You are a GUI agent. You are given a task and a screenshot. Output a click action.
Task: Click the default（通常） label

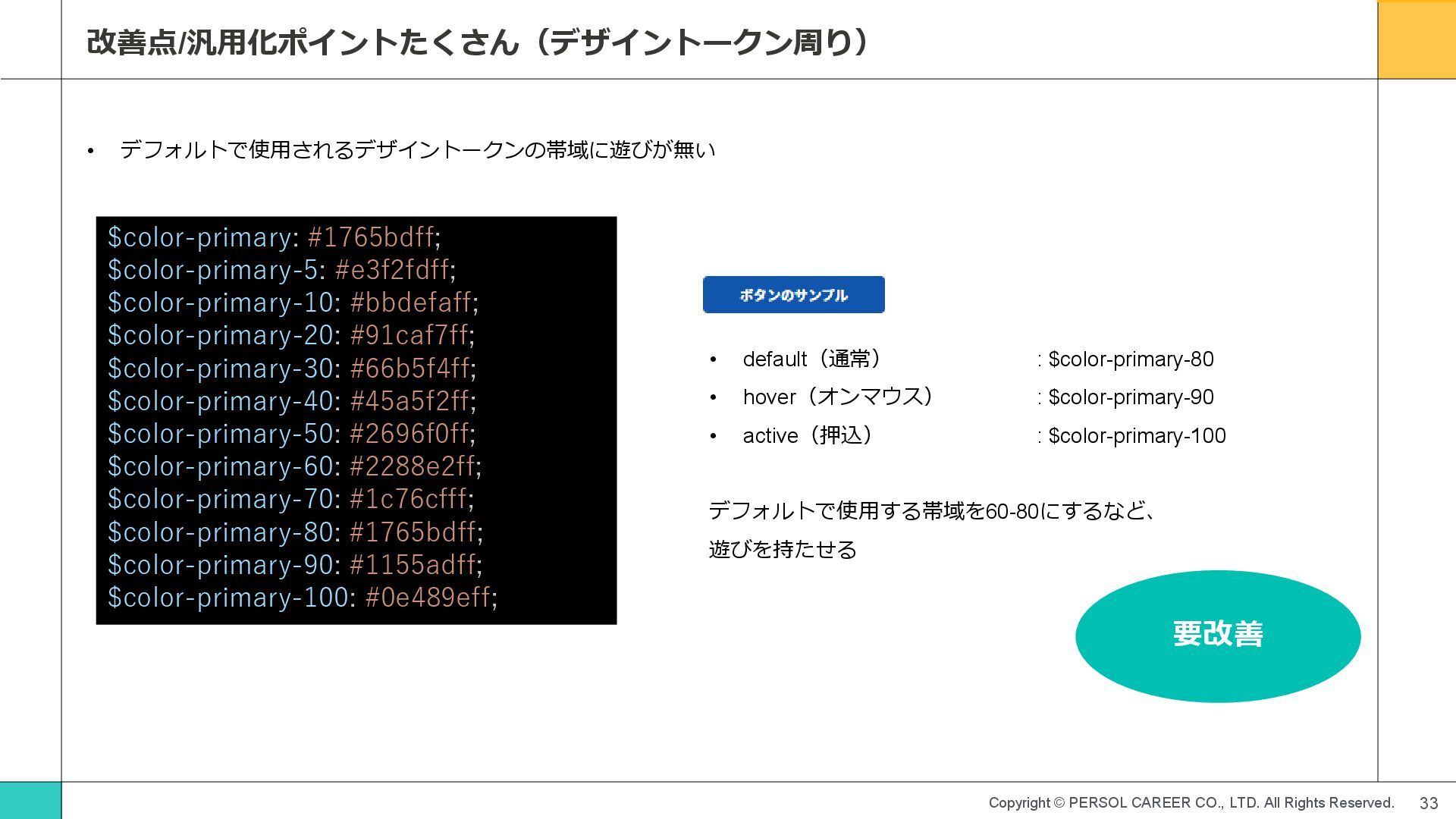click(x=813, y=359)
